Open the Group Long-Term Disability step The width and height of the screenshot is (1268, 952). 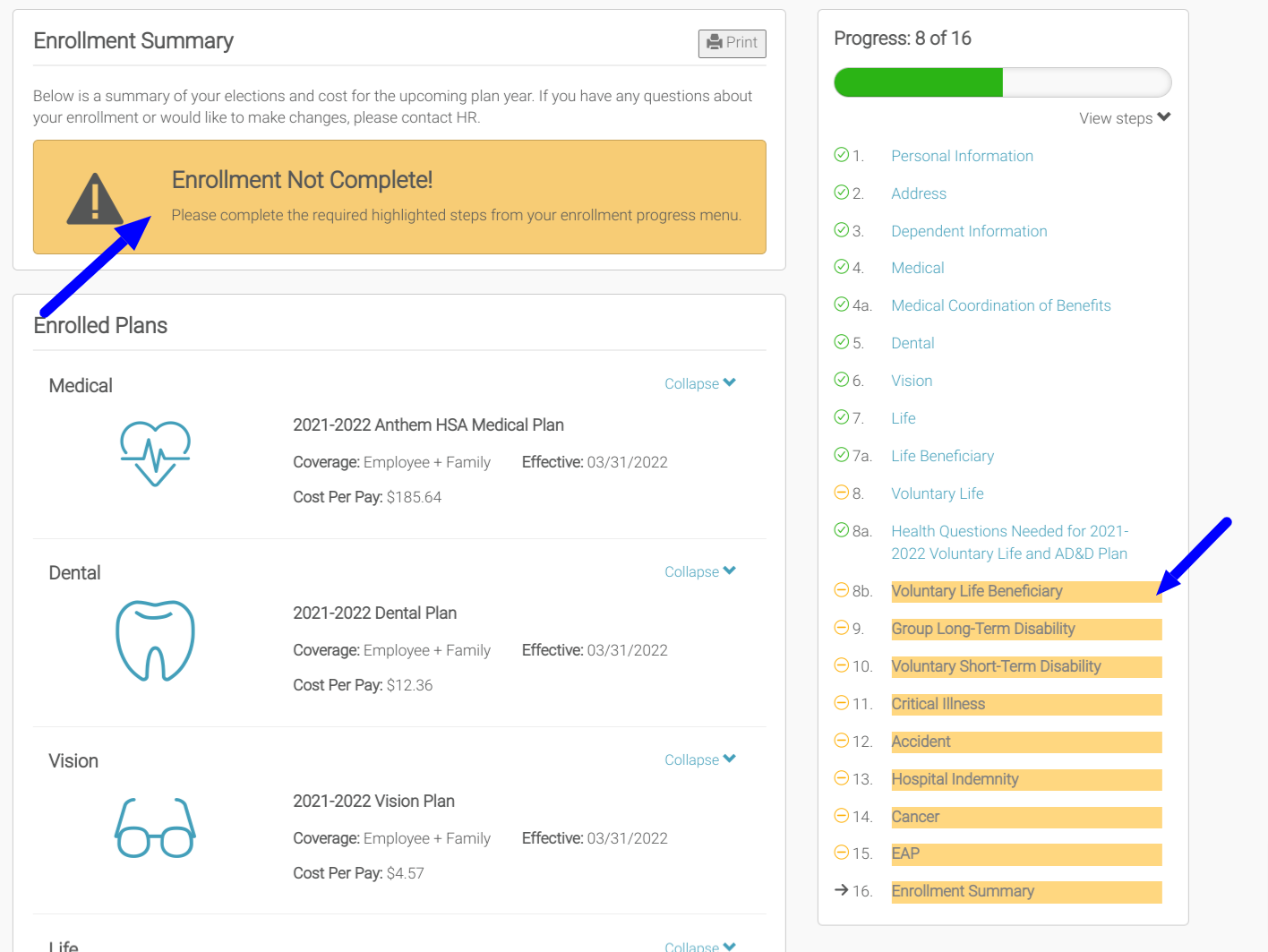pyautogui.click(x=982, y=629)
